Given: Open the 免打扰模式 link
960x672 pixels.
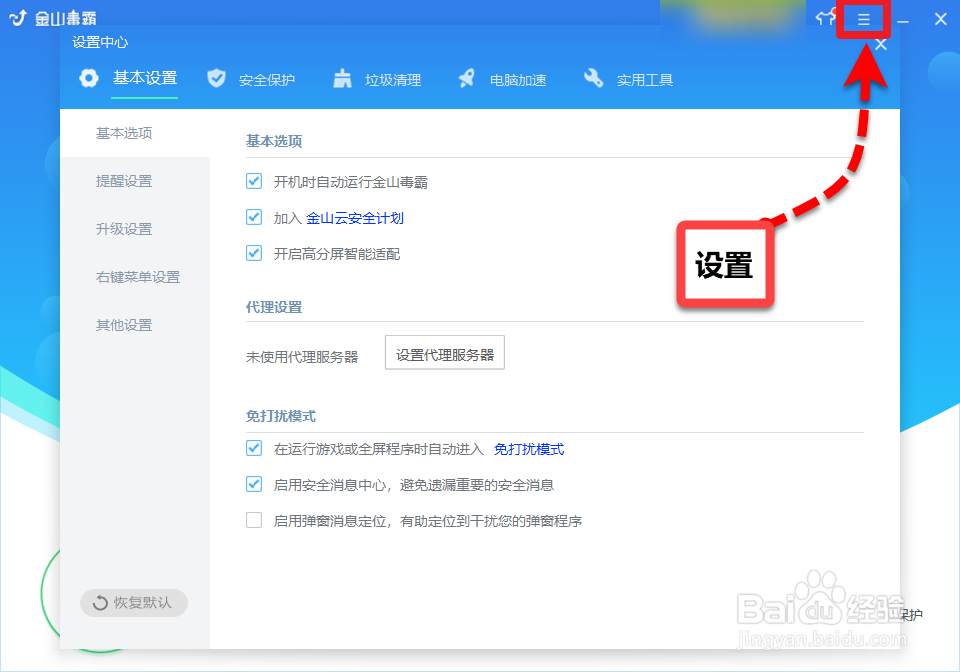Looking at the screenshot, I should click(529, 449).
